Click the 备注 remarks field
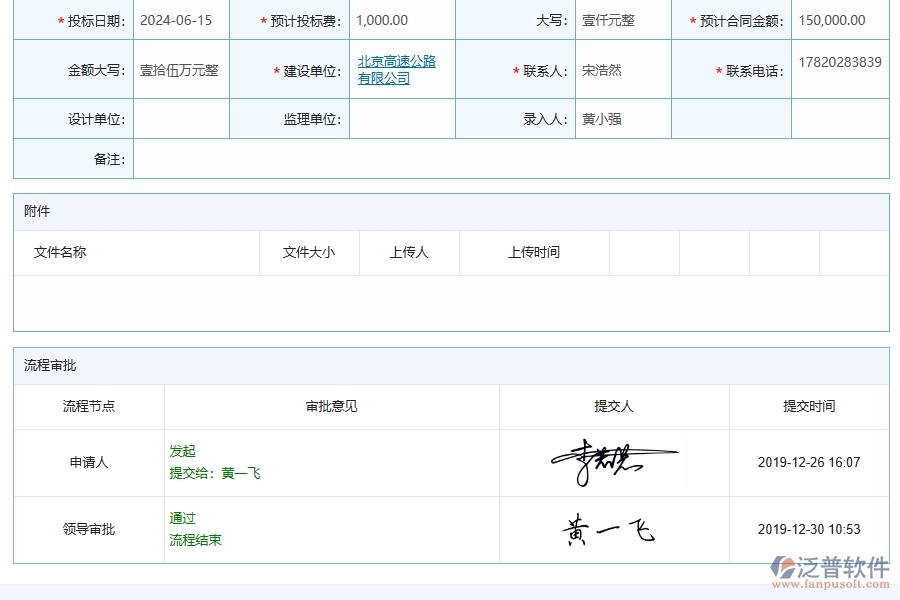Image resolution: width=900 pixels, height=600 pixels. point(500,159)
